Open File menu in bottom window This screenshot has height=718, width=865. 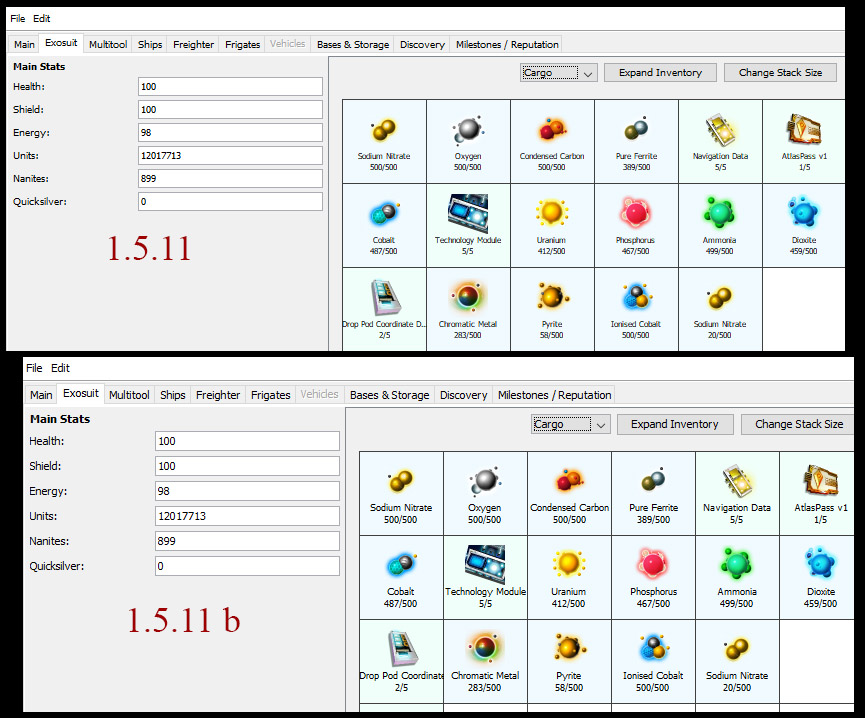pos(34,368)
